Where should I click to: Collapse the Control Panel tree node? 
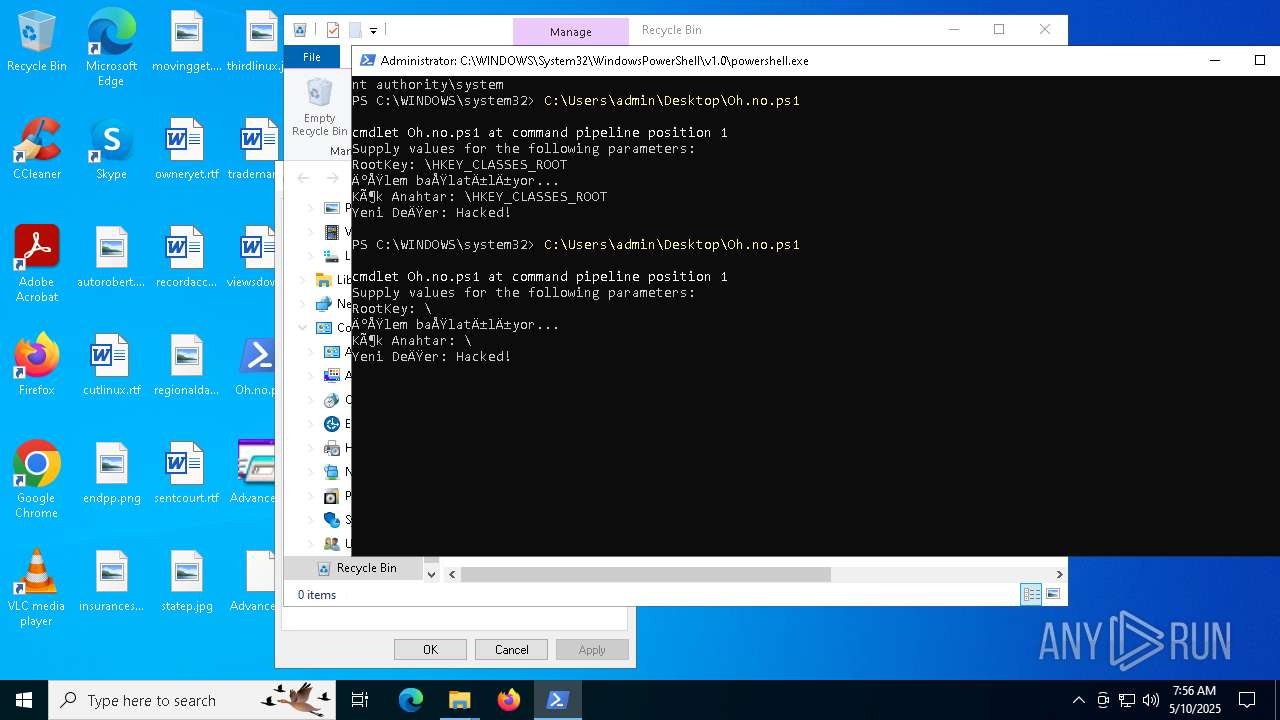302,328
